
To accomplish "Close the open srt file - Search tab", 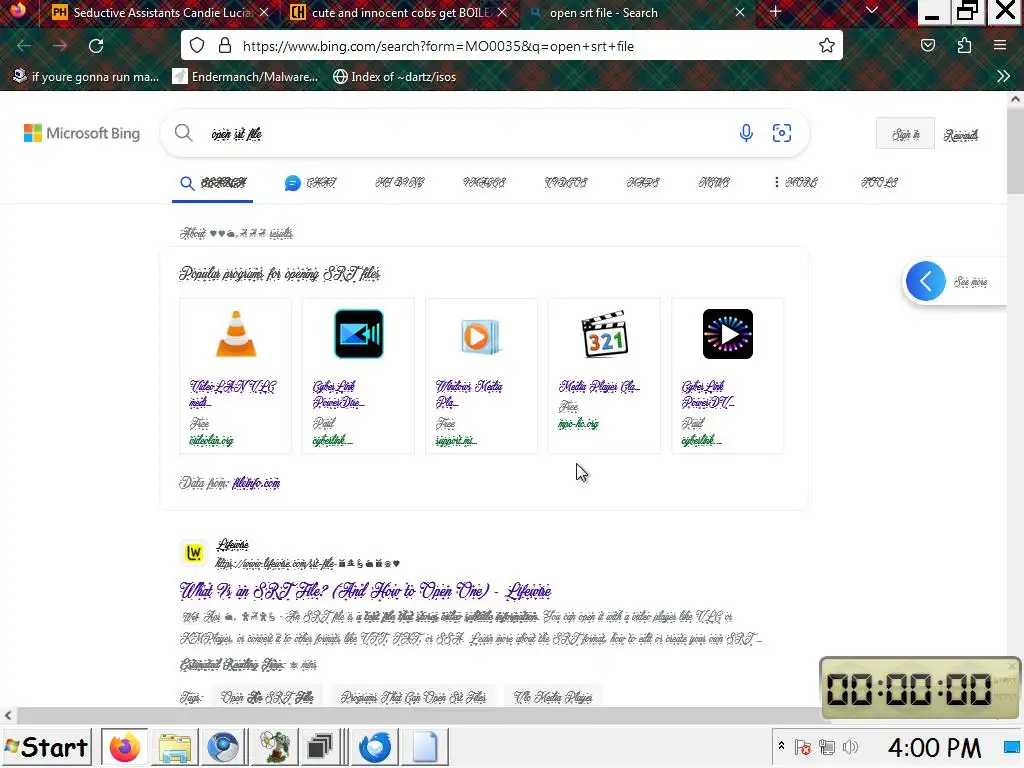I will pos(740,12).
